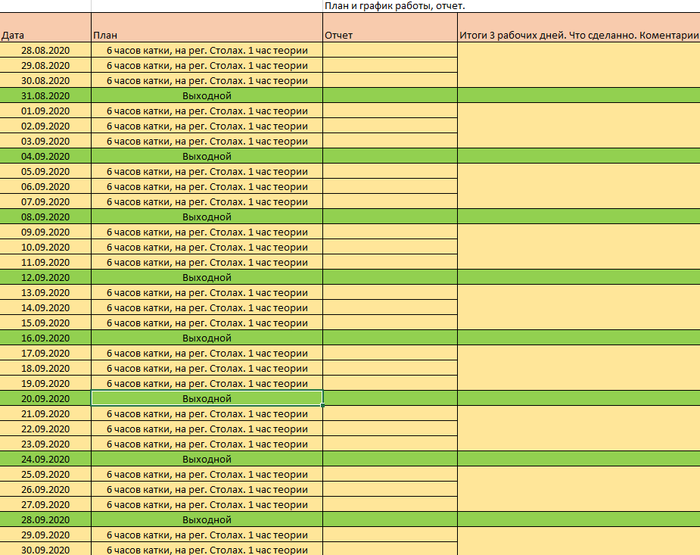Image resolution: width=700 pixels, height=555 pixels.
Task: Click 'Выходной' cell in the 04.09.2020 row
Action: [207, 157]
